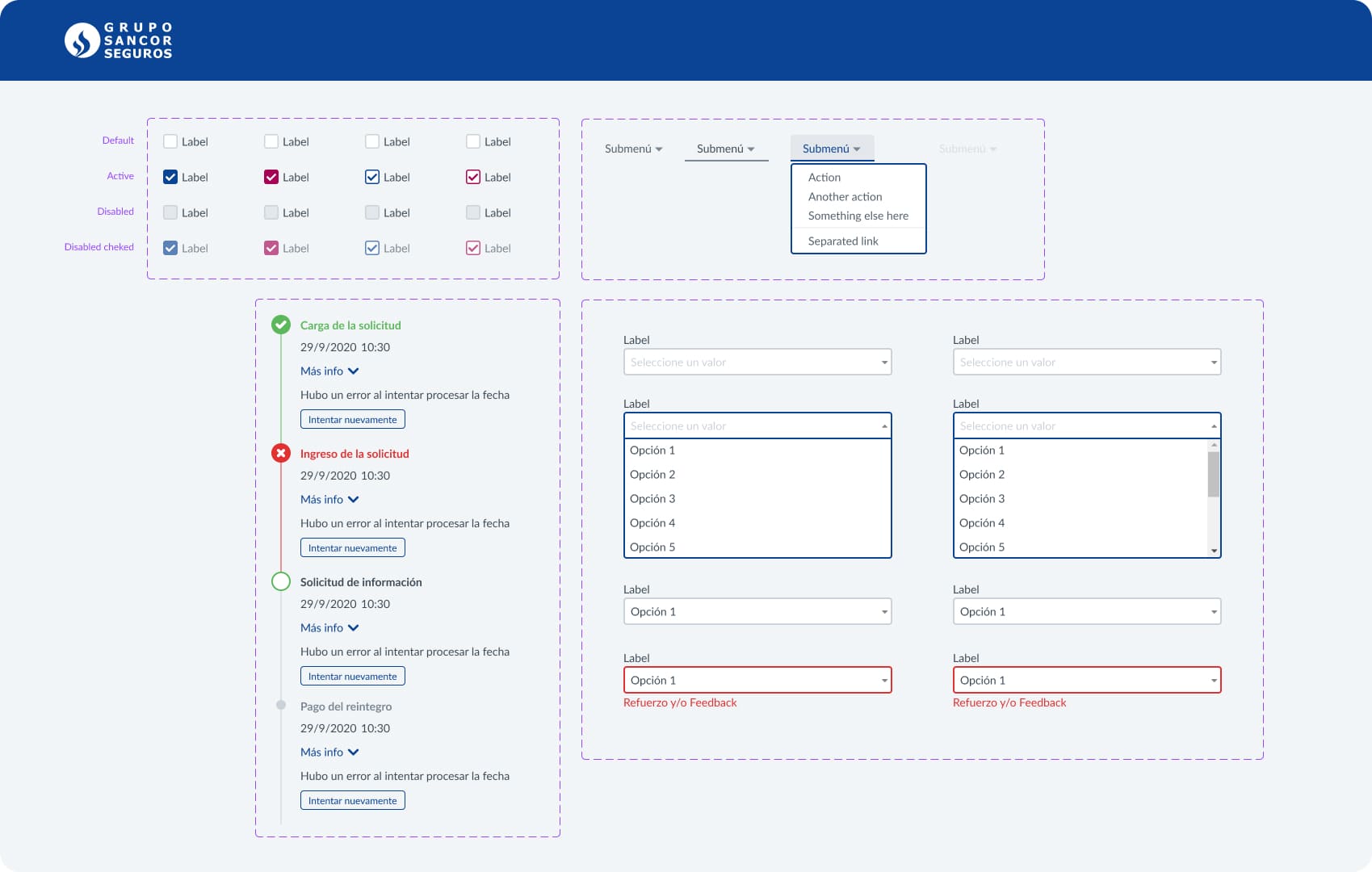Click the scroll up arrow in right options list
Viewport: 1372px width, 872px height.
tap(1214, 446)
